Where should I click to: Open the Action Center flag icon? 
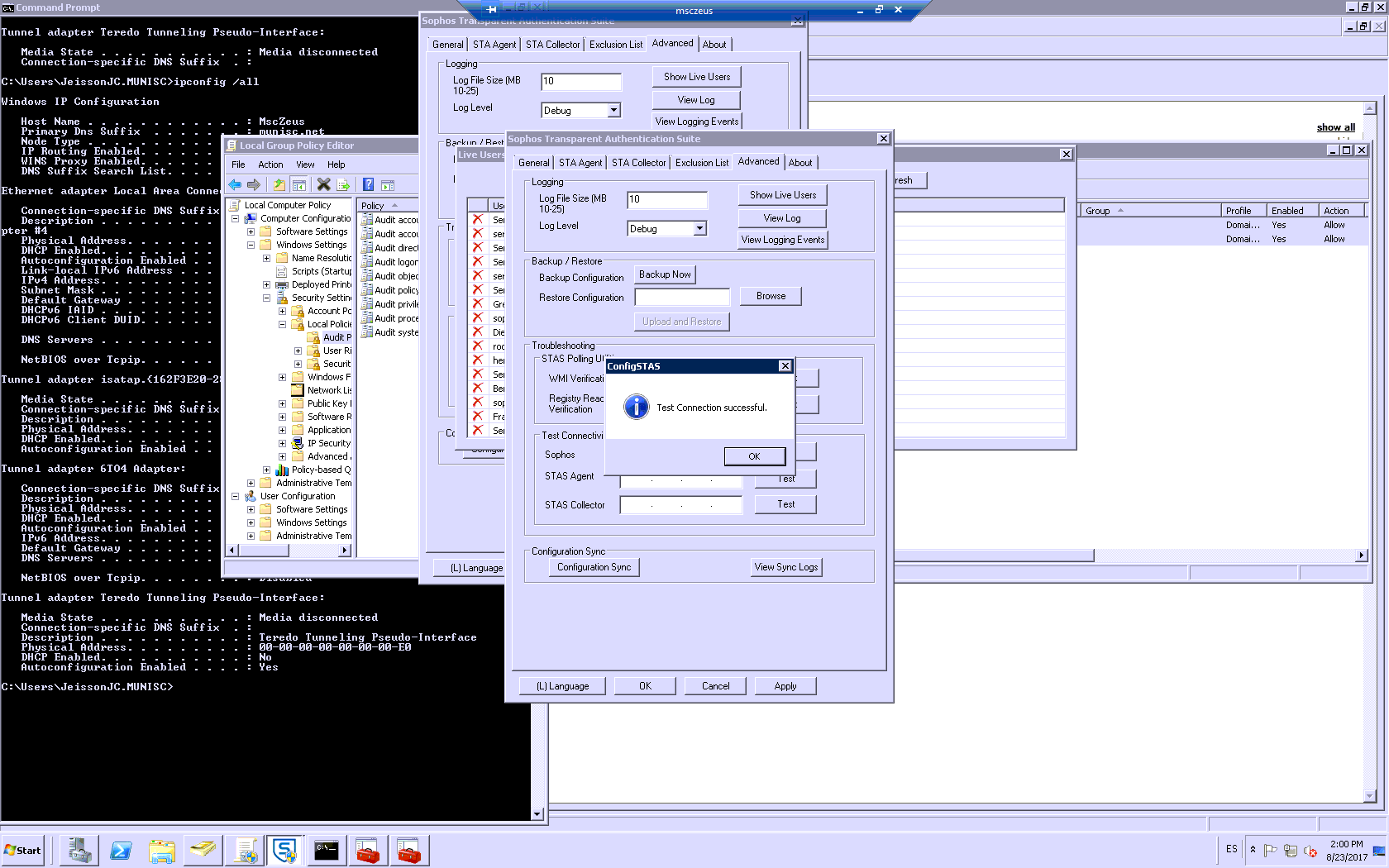pos(1271,850)
